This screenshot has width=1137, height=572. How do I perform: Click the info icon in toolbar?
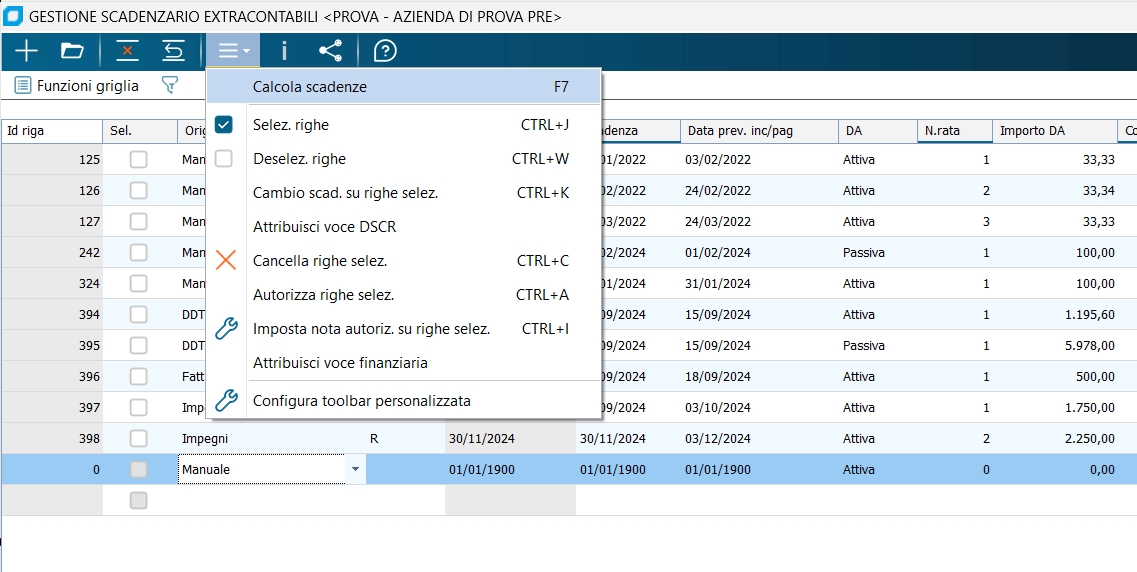tap(284, 51)
